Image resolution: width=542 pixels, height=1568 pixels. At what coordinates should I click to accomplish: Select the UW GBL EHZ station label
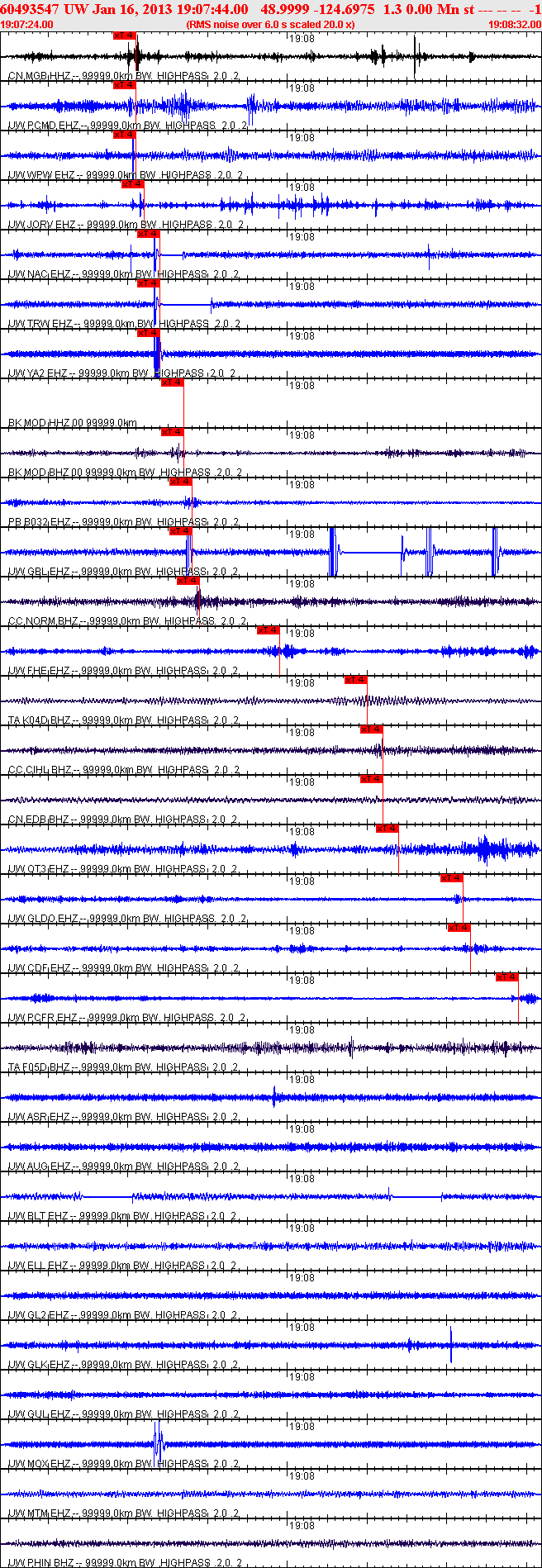124,572
